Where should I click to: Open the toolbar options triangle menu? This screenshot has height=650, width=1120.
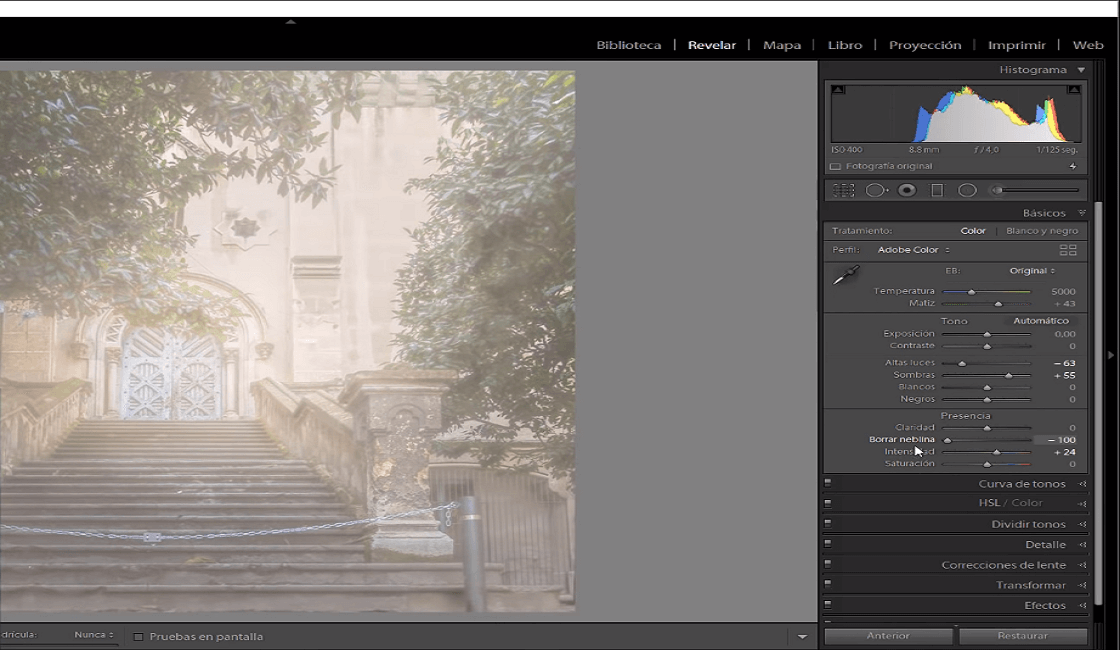[x=802, y=636]
